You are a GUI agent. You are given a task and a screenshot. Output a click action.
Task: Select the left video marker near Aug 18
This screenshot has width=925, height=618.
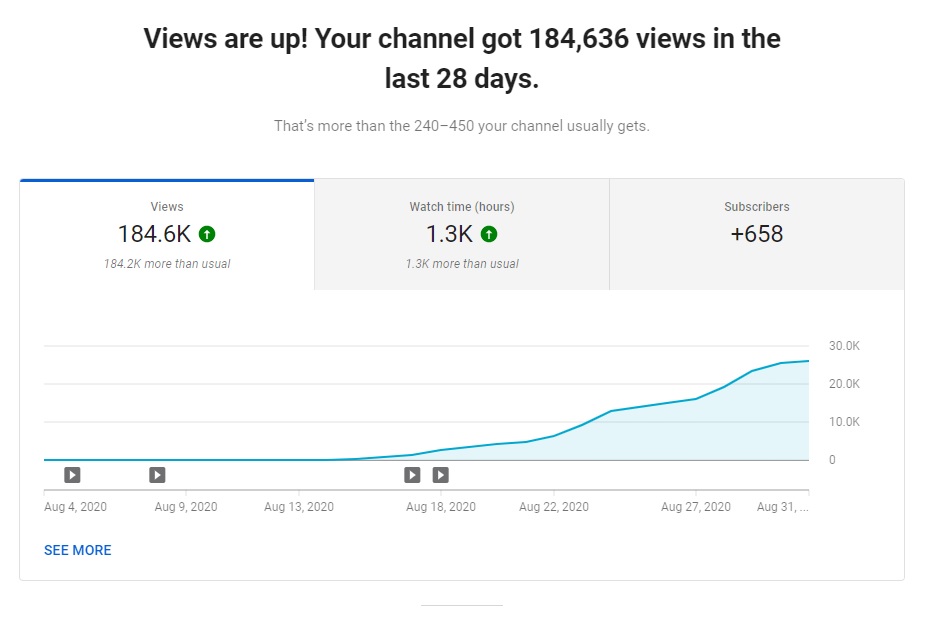pos(412,475)
